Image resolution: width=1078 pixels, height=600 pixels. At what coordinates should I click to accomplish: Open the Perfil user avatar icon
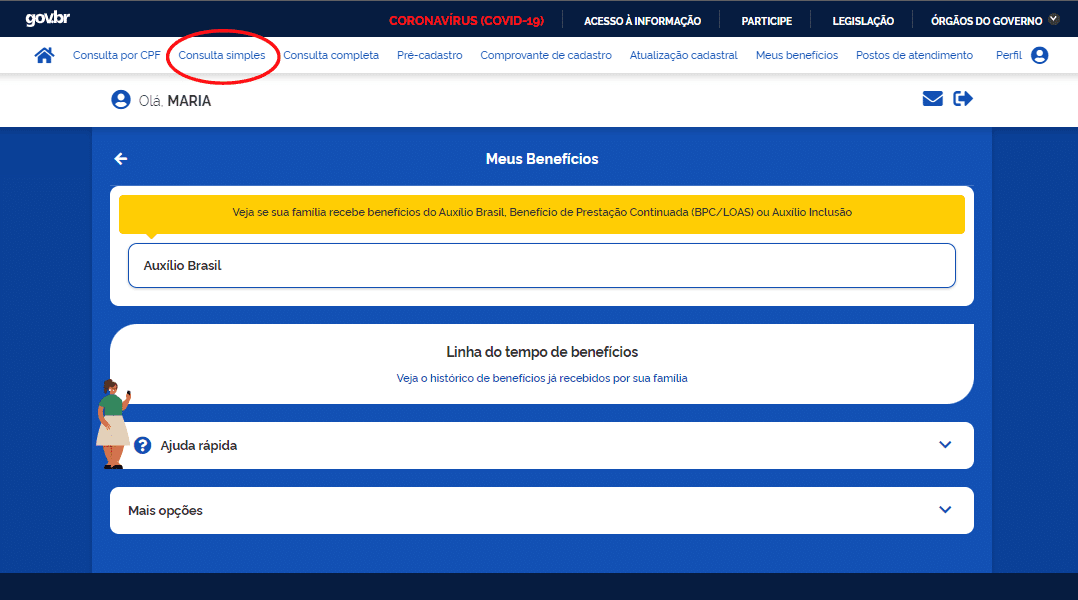click(x=1039, y=55)
